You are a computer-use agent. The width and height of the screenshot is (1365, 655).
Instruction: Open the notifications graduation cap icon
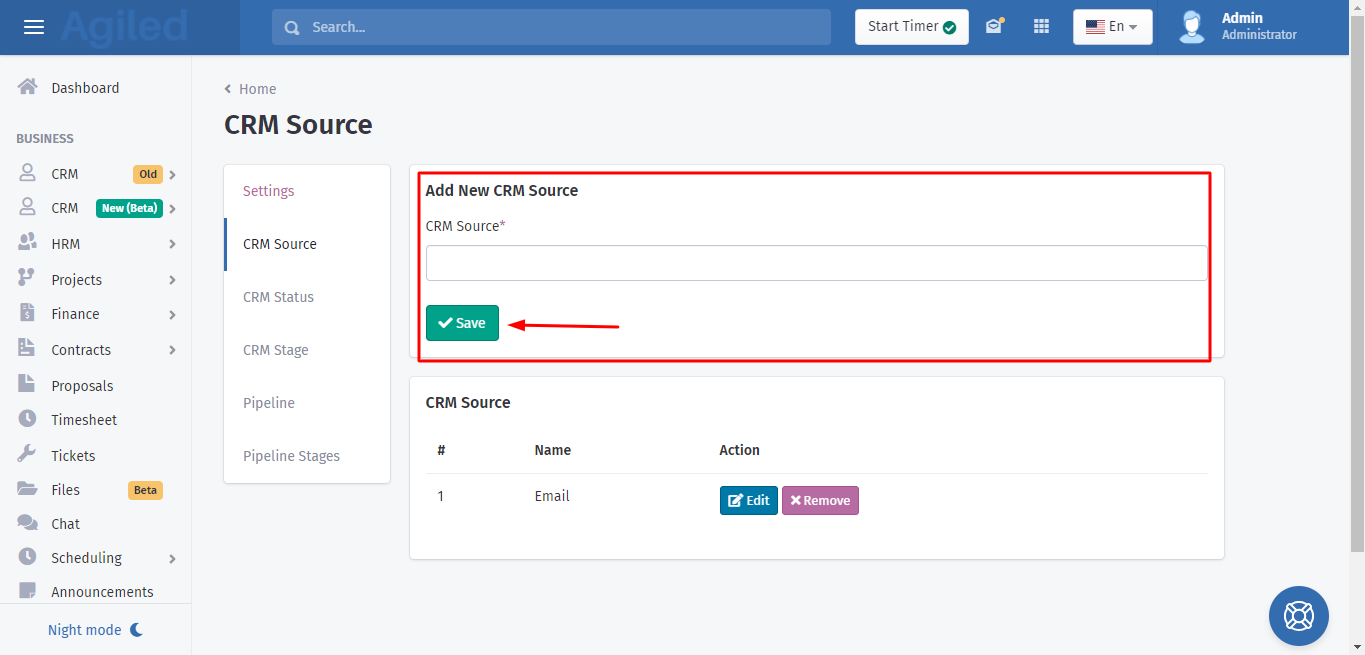(993, 27)
